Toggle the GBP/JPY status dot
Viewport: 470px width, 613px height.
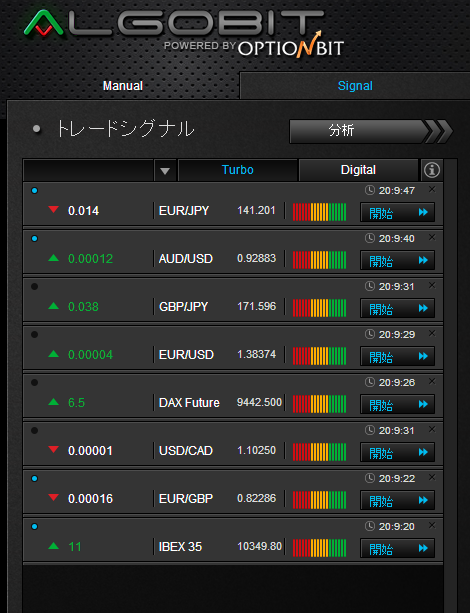tap(34, 287)
